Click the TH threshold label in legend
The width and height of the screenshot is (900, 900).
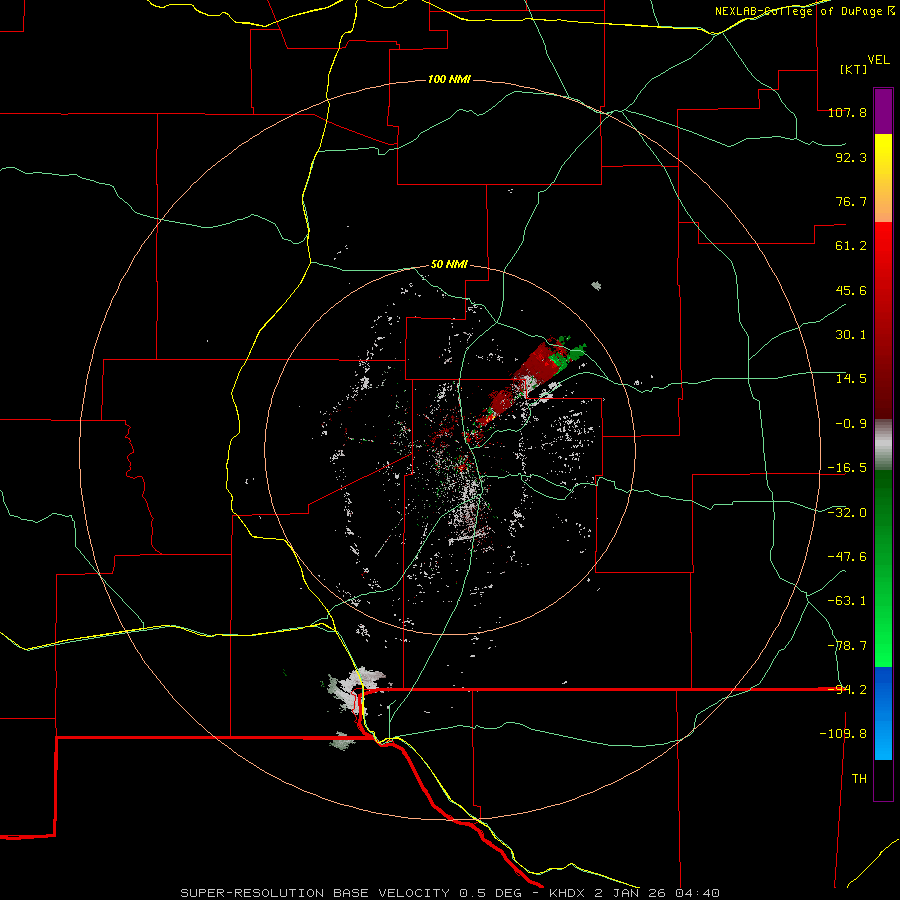point(859,779)
